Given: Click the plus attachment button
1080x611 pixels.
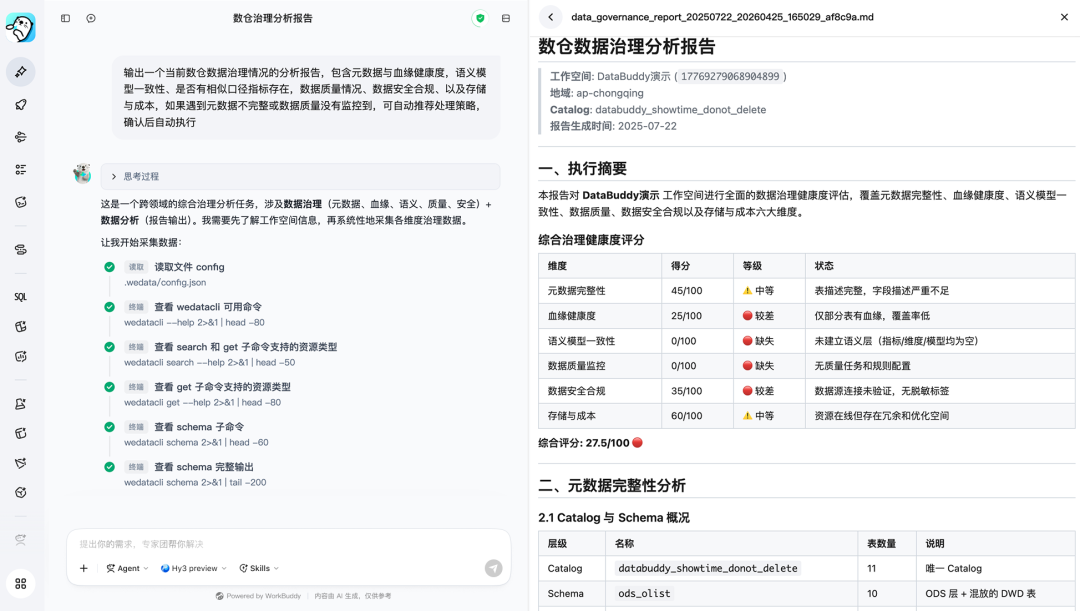Looking at the screenshot, I should click(x=83, y=568).
